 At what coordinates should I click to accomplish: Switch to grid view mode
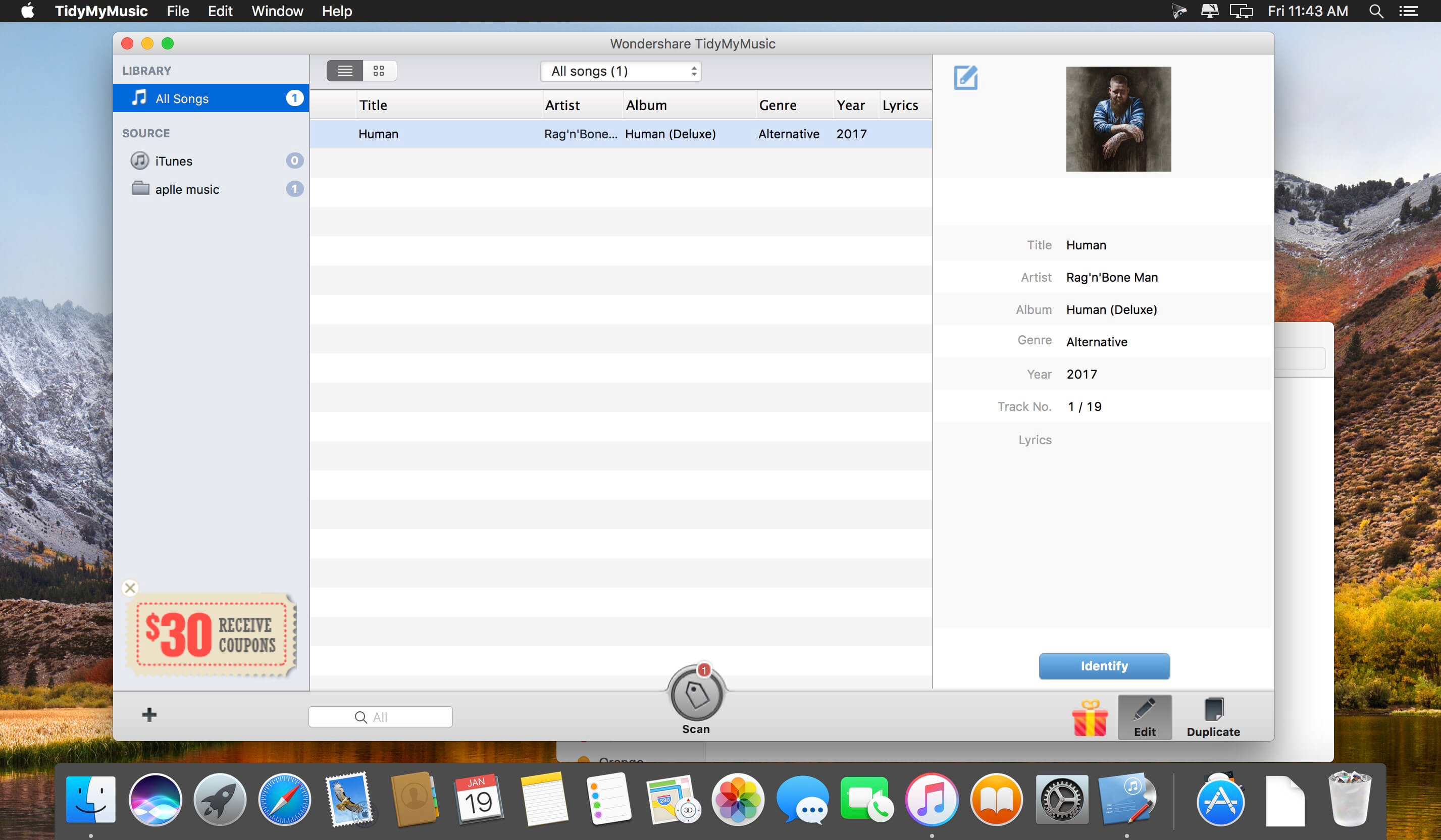379,71
